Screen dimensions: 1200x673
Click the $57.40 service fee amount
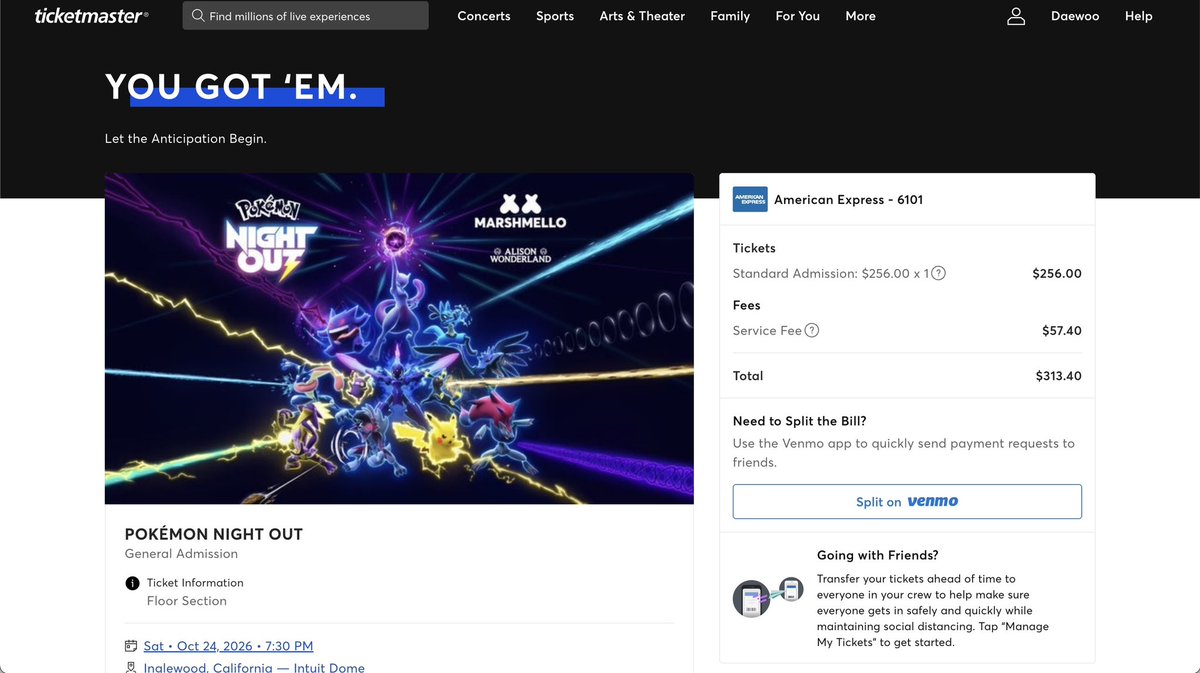click(x=1062, y=331)
